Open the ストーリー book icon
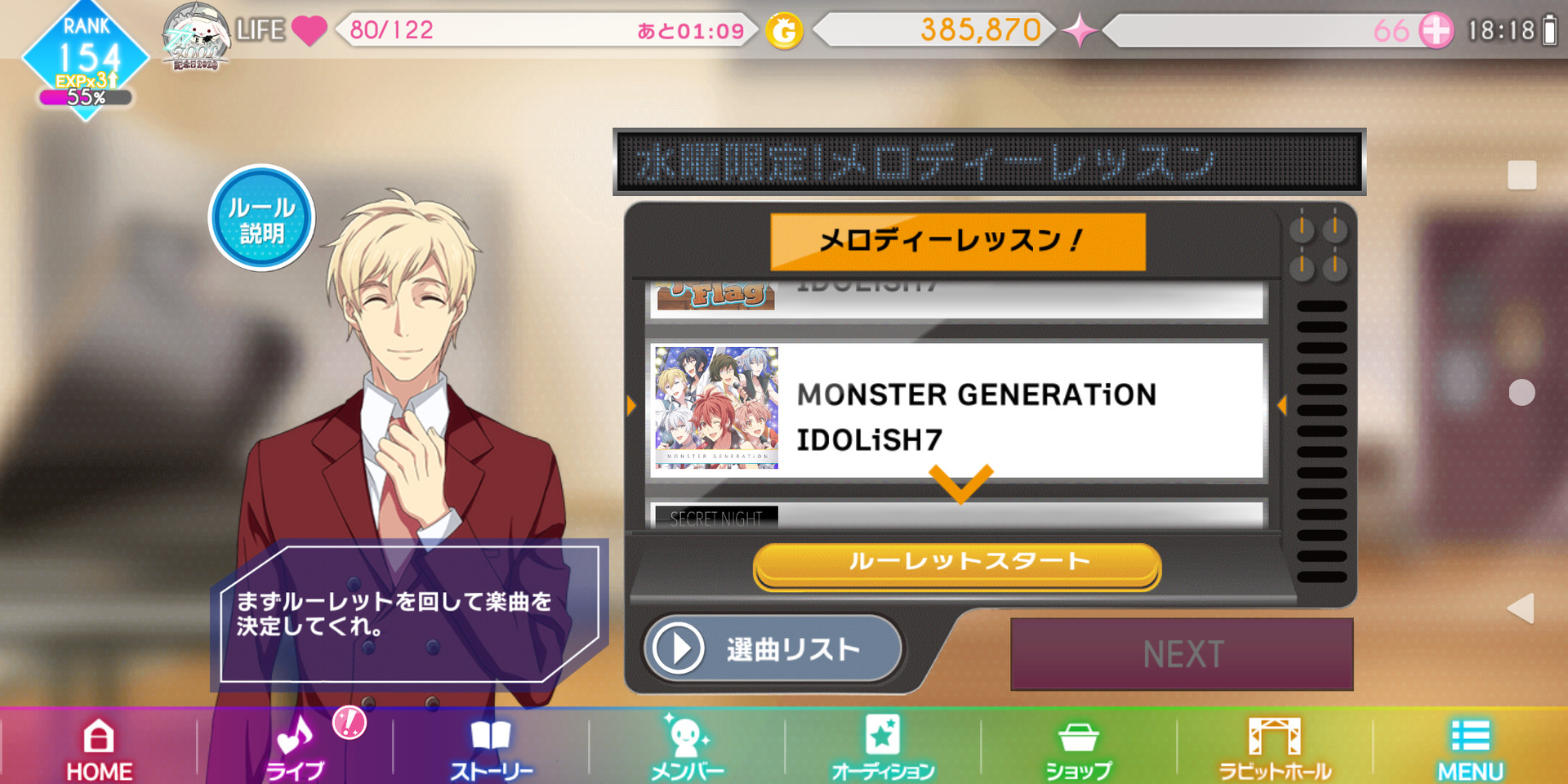 [491, 735]
